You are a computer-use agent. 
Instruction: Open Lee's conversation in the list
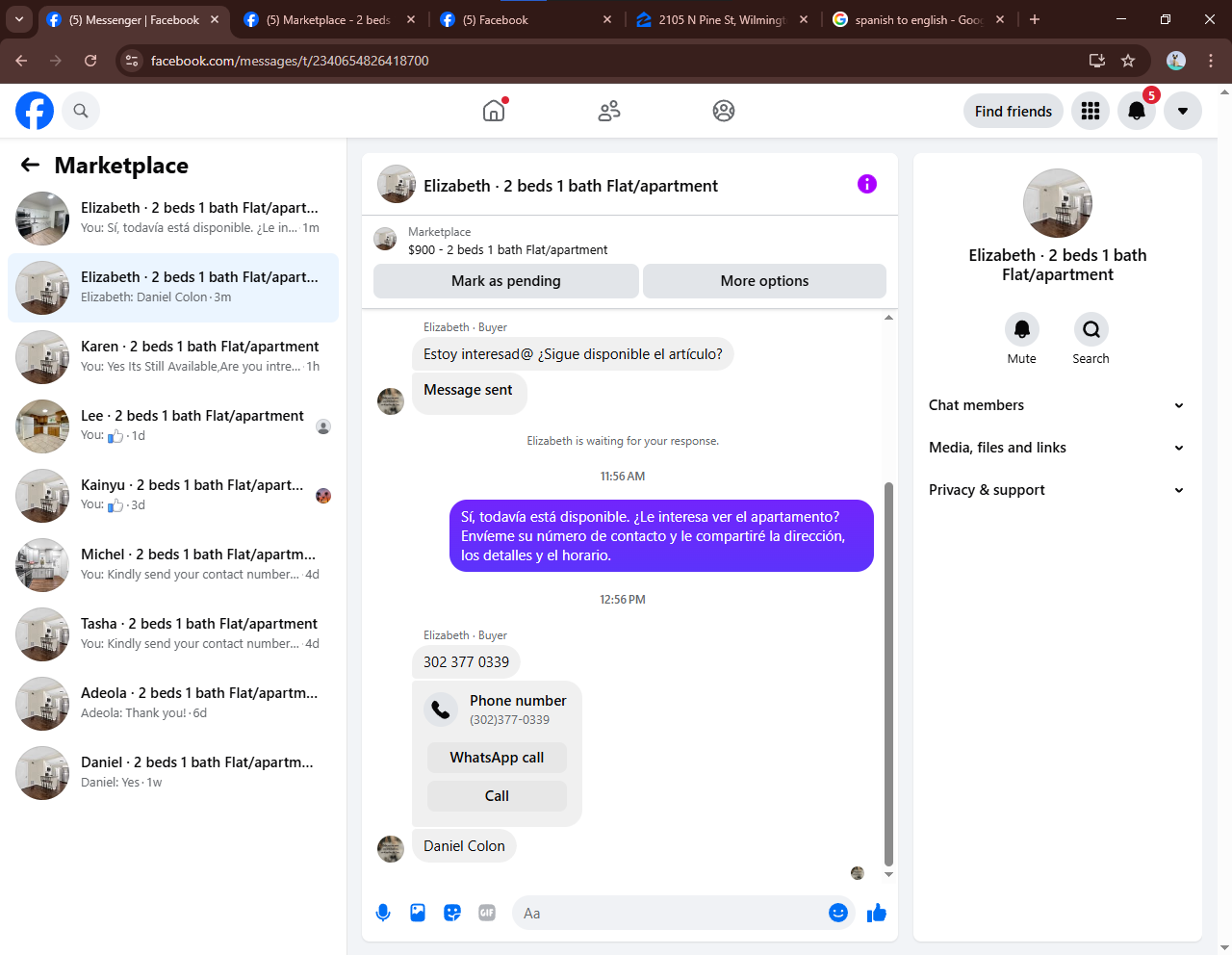173,426
